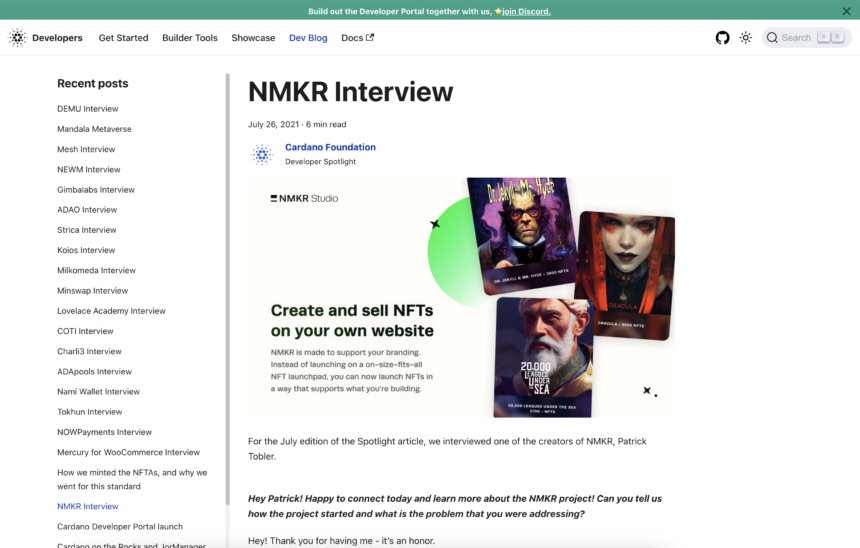Select the highlighted NMKR Interview sidebar link
860x548 pixels.
pyautogui.click(x=88, y=506)
